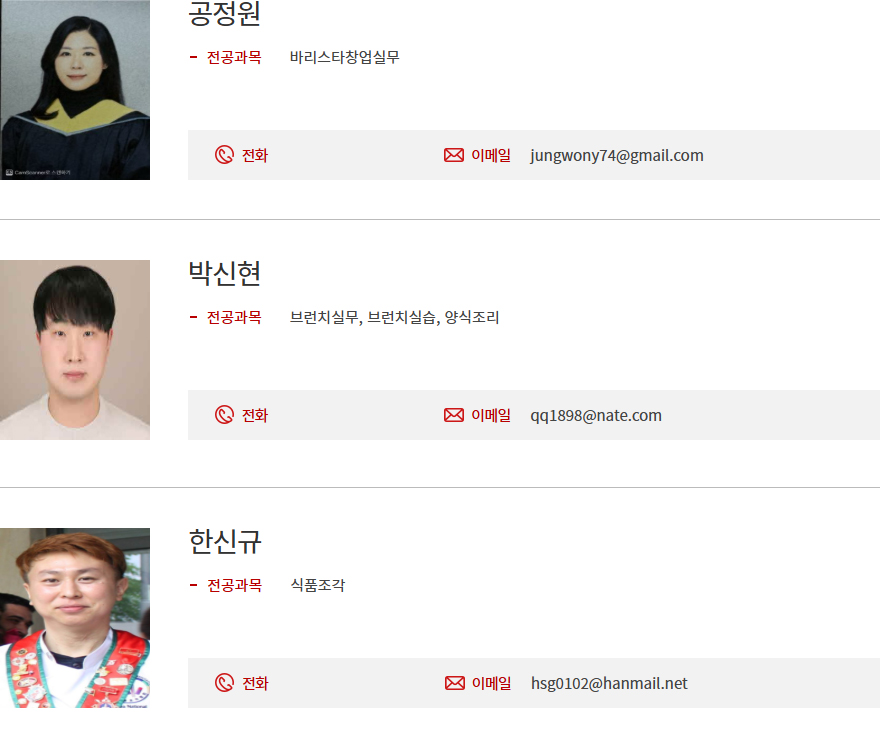Click the 이메일 label in 한신규's row

(x=491, y=683)
